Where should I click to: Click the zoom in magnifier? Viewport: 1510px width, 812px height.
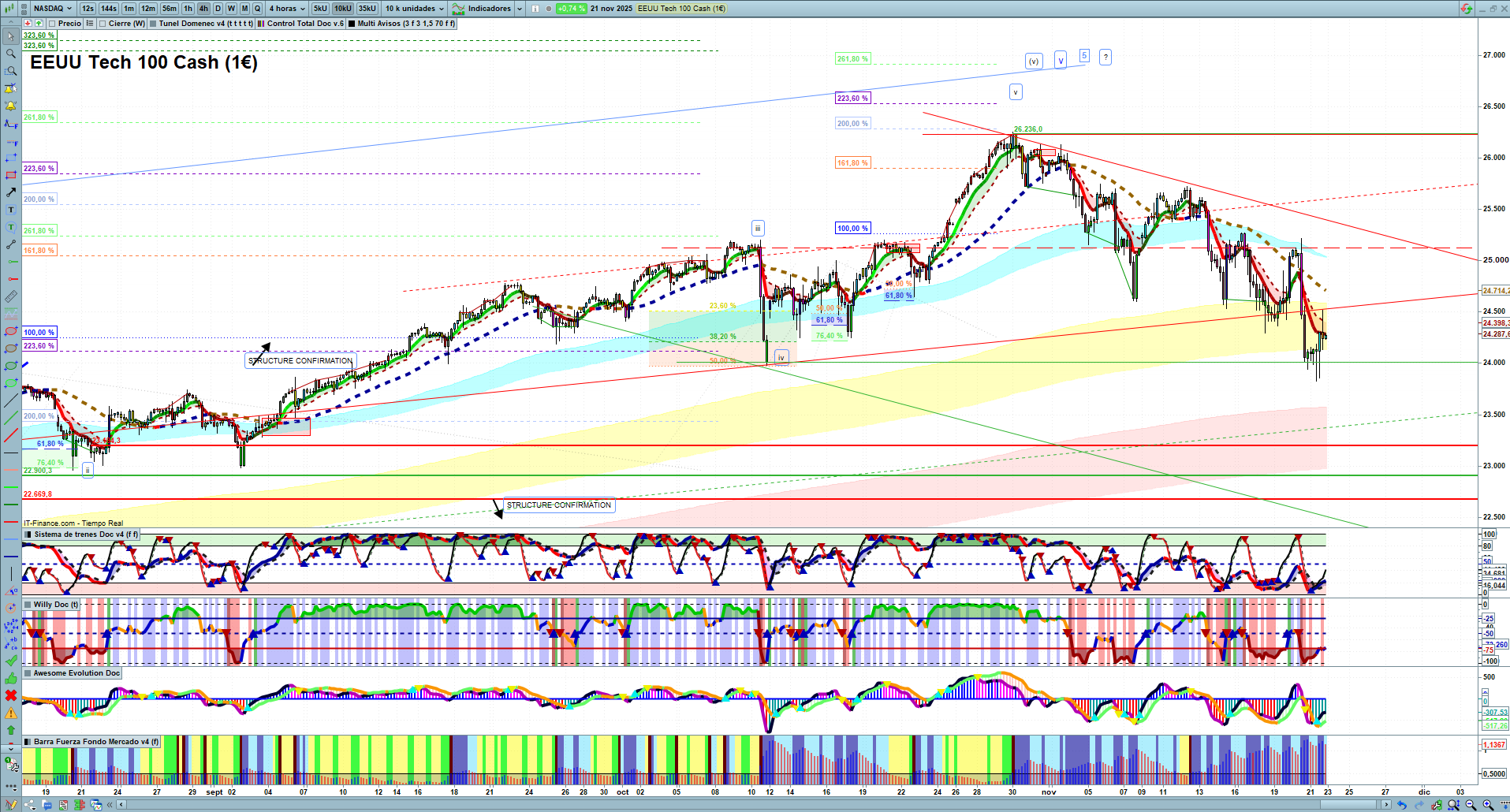(x=1488, y=805)
